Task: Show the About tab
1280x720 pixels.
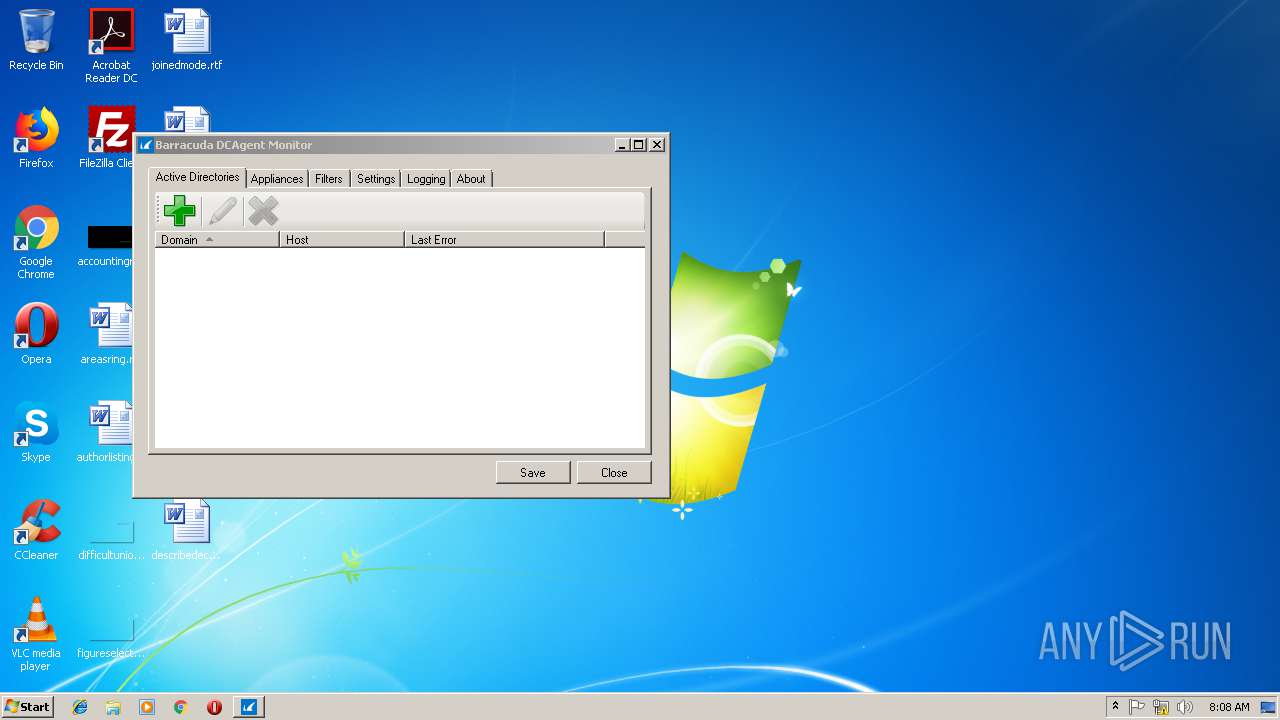Action: tap(471, 179)
